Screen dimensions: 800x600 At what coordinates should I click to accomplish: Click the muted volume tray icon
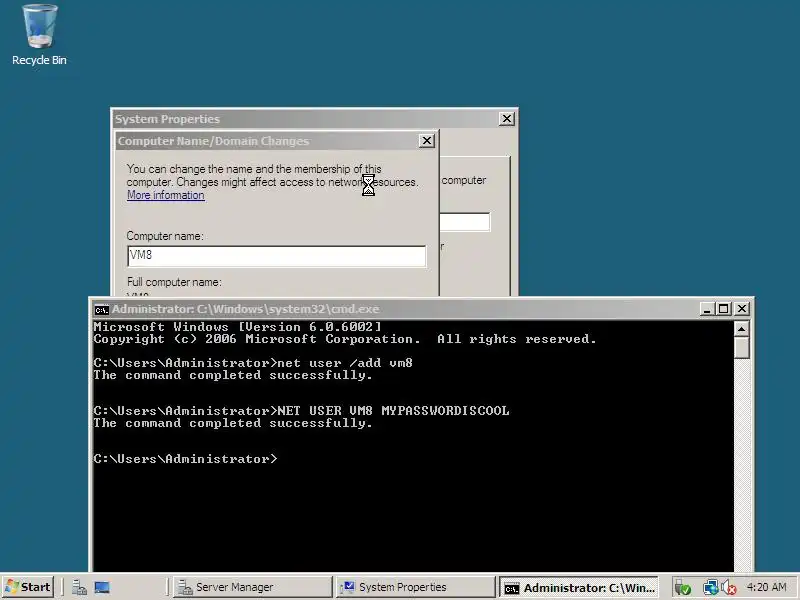pos(729,588)
